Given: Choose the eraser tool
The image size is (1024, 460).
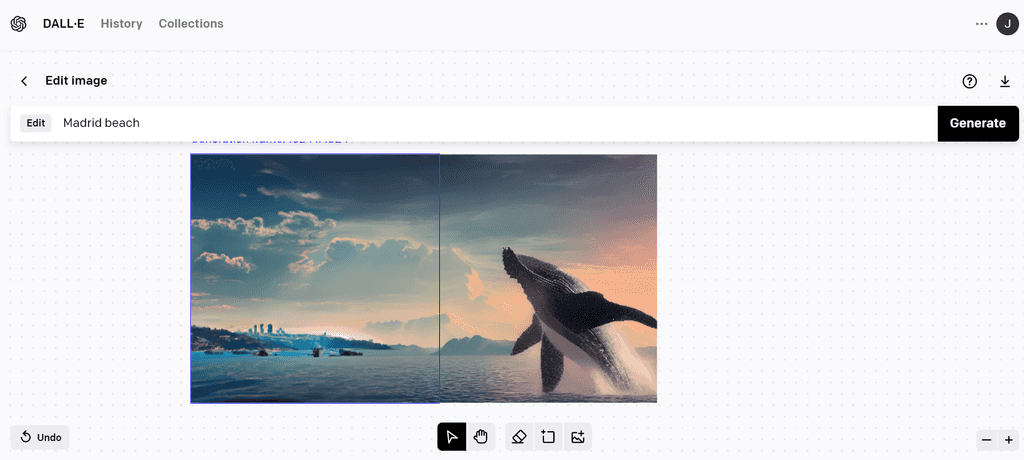Looking at the screenshot, I should pos(519,437).
